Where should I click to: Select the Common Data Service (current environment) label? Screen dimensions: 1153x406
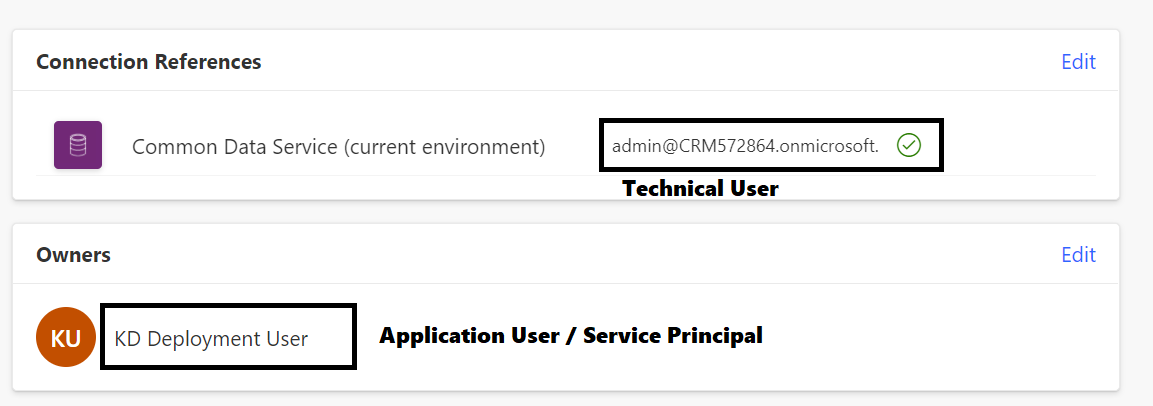pyautogui.click(x=339, y=146)
